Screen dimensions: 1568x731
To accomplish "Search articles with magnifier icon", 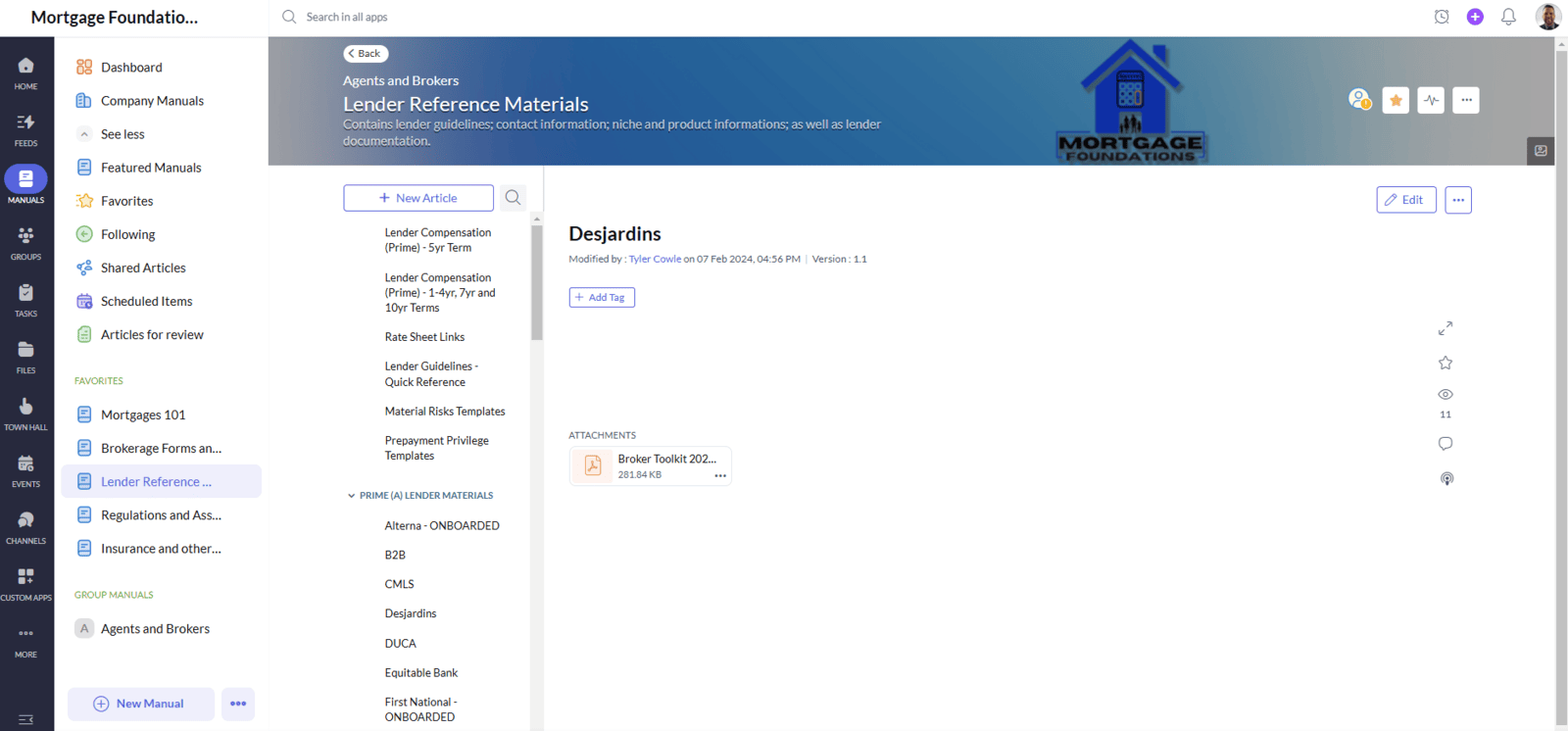I will [x=513, y=198].
